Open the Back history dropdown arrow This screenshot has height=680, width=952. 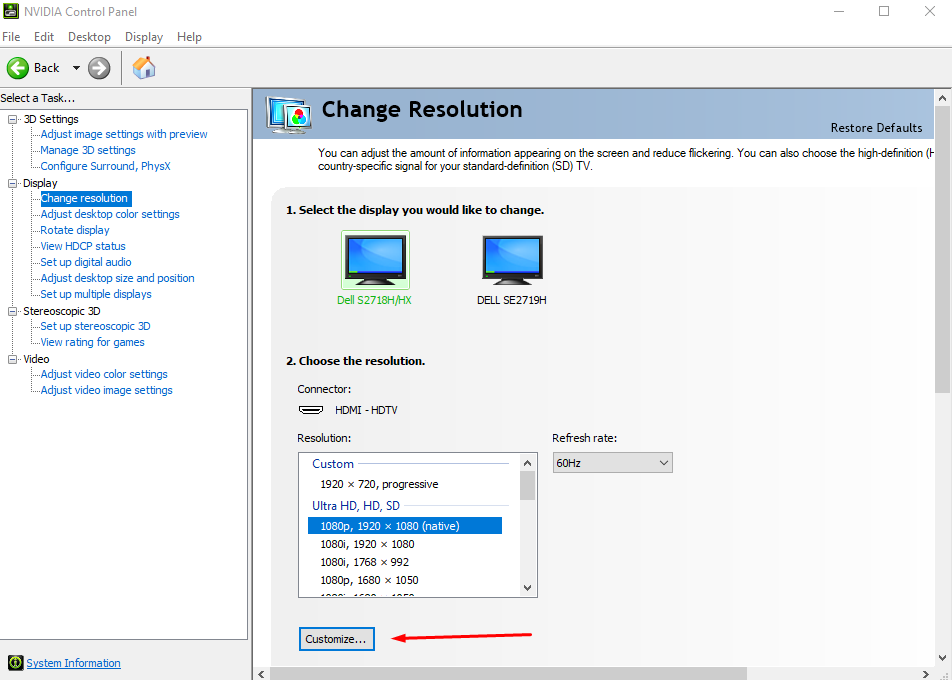[x=76, y=68]
